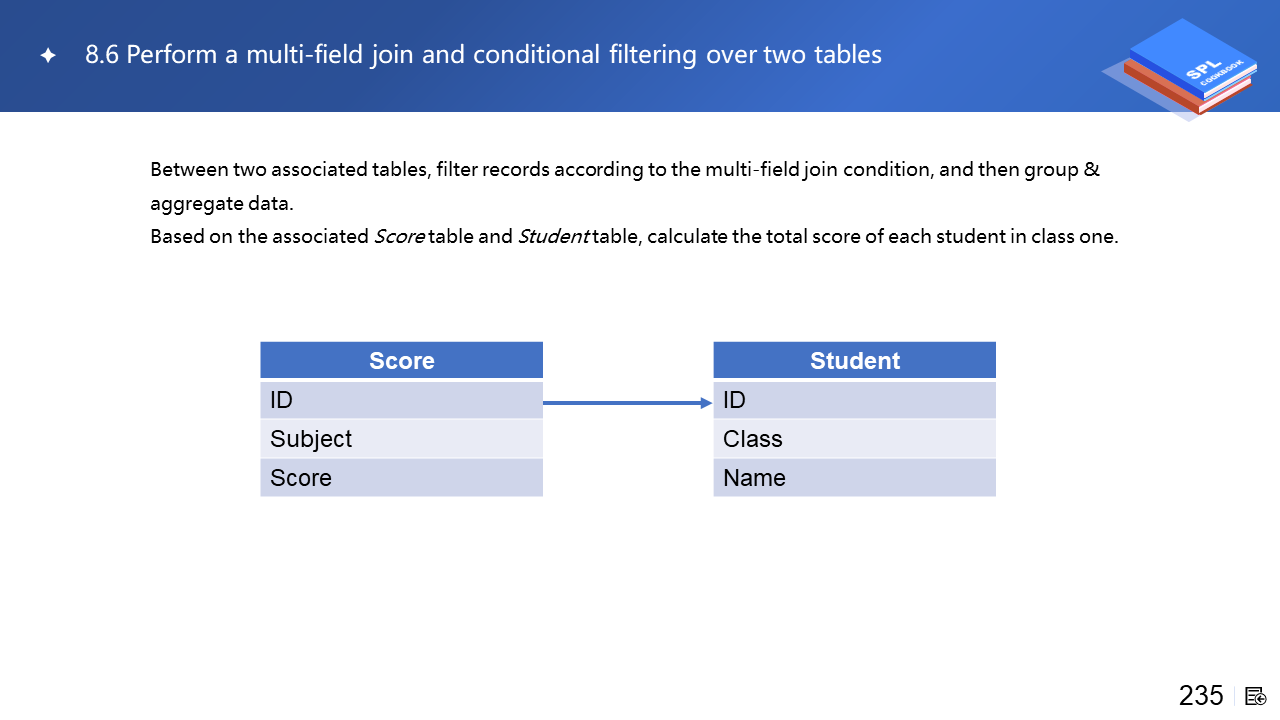Click the page number 235
Screen dimensions: 1280x720
coord(1200,696)
